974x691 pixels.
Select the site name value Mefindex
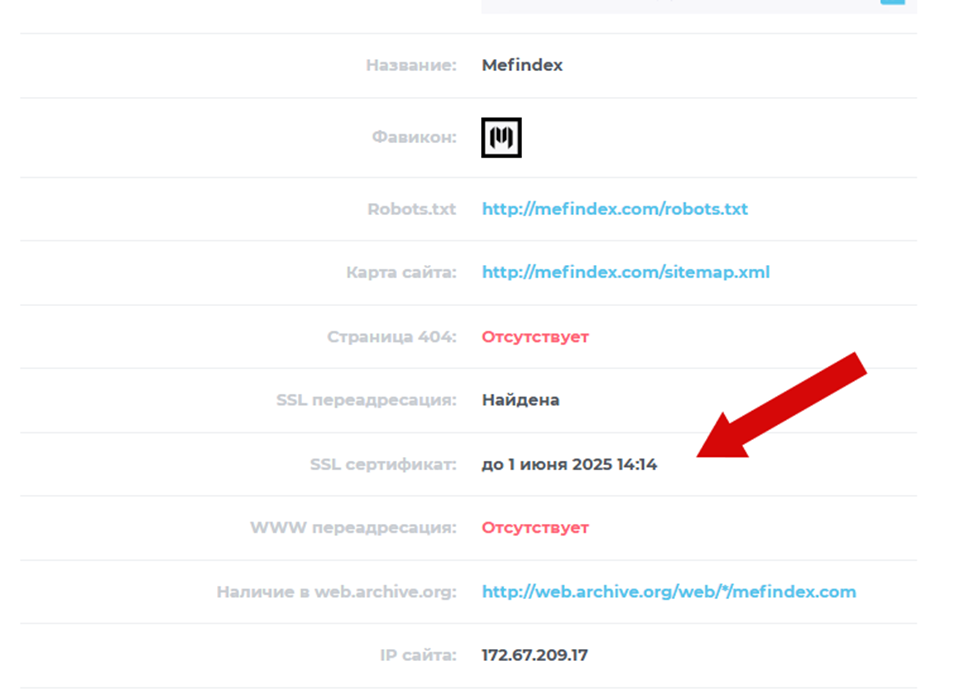tap(522, 65)
